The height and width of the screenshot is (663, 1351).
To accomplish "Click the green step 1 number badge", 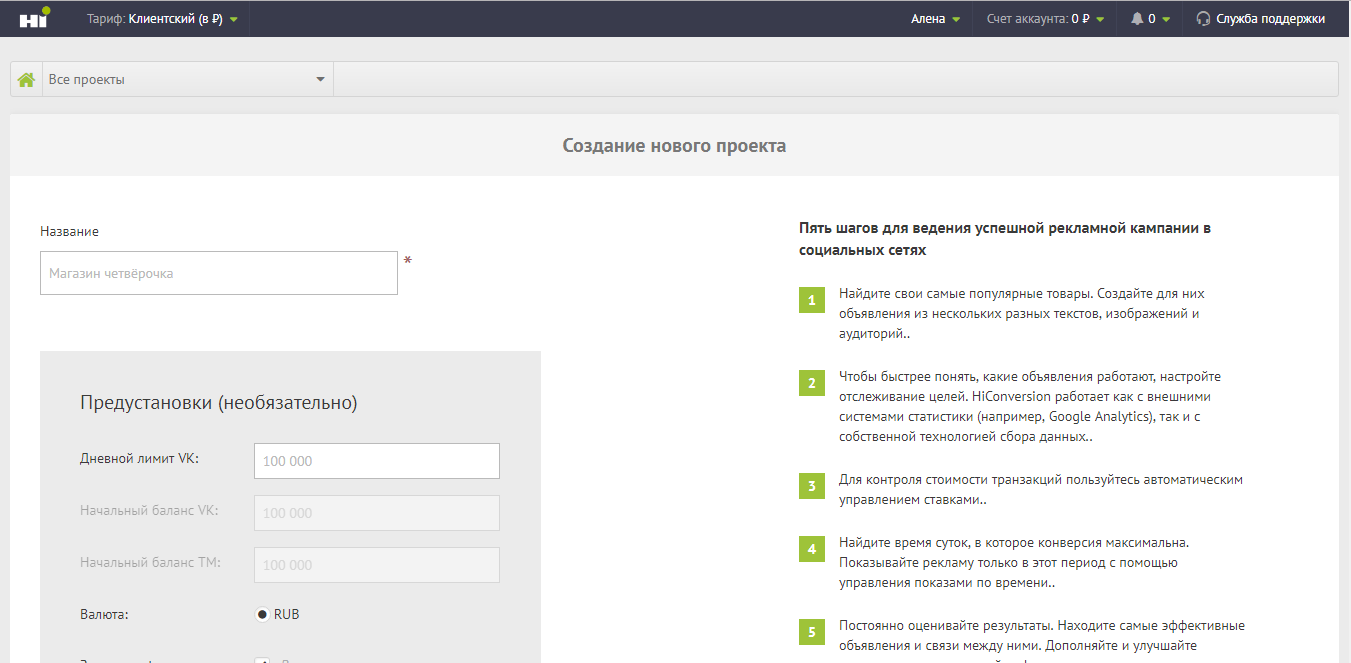I will (812, 300).
